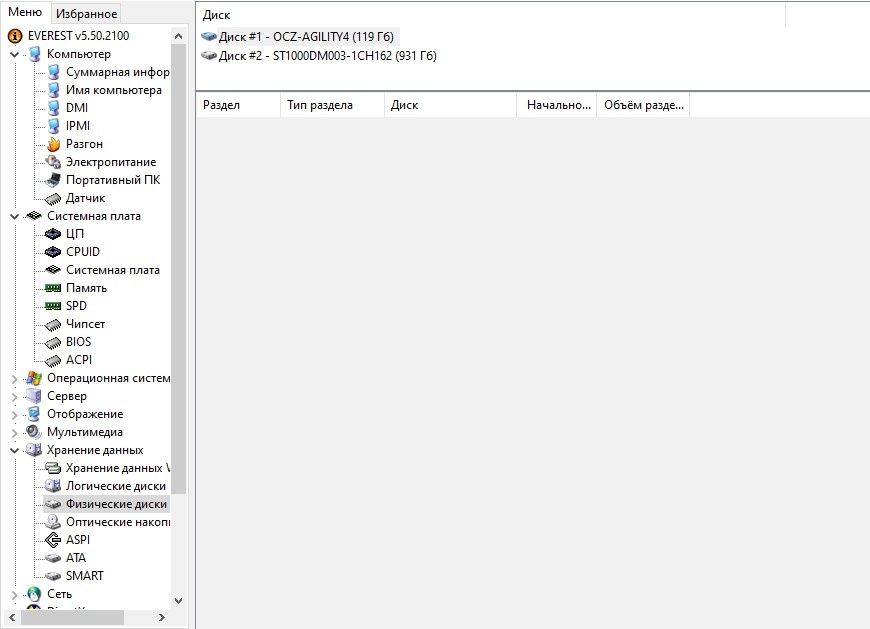Click the Диск #1 OCZ-AGILITY4 drive icon

pyautogui.click(x=209, y=37)
